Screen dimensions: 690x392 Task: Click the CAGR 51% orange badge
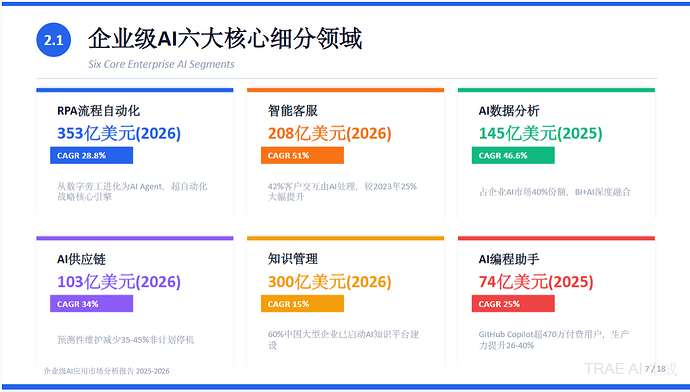pyautogui.click(x=302, y=156)
